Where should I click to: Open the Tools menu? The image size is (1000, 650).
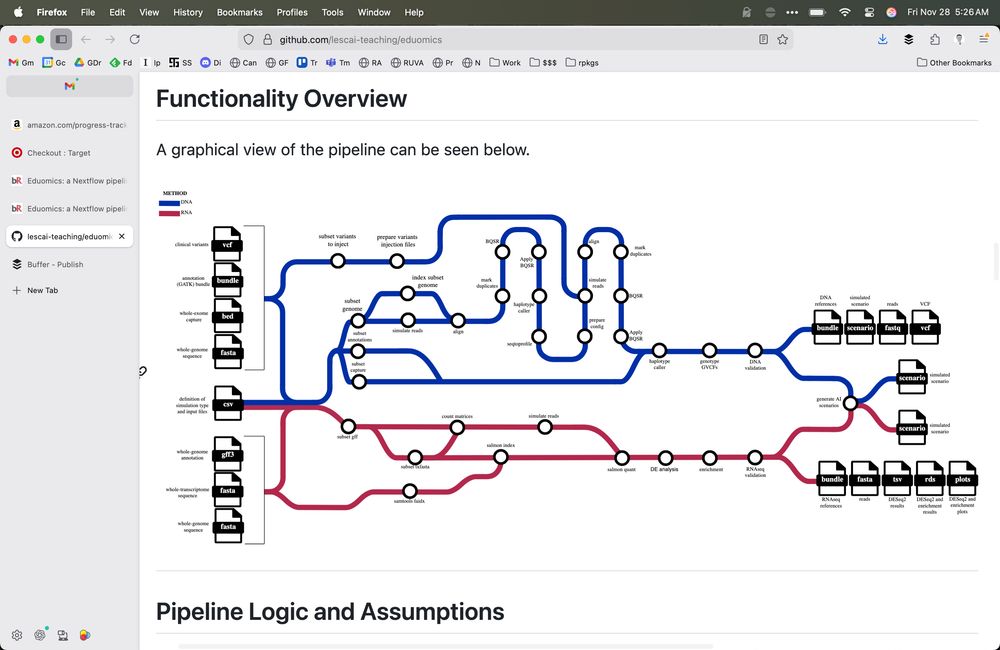click(332, 12)
